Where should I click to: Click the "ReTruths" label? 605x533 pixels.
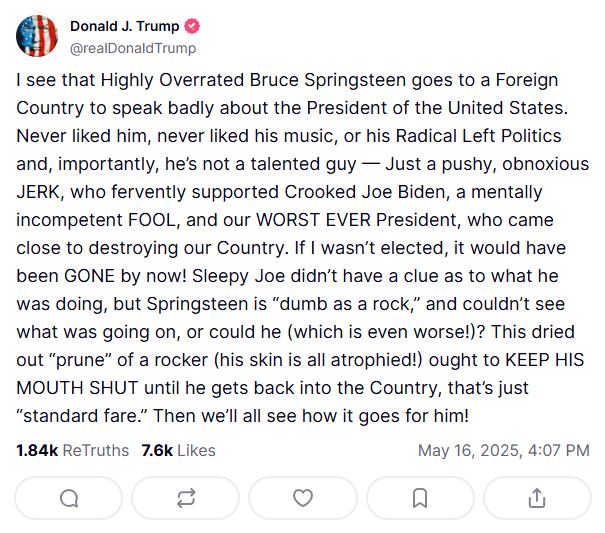pyautogui.click(x=95, y=450)
